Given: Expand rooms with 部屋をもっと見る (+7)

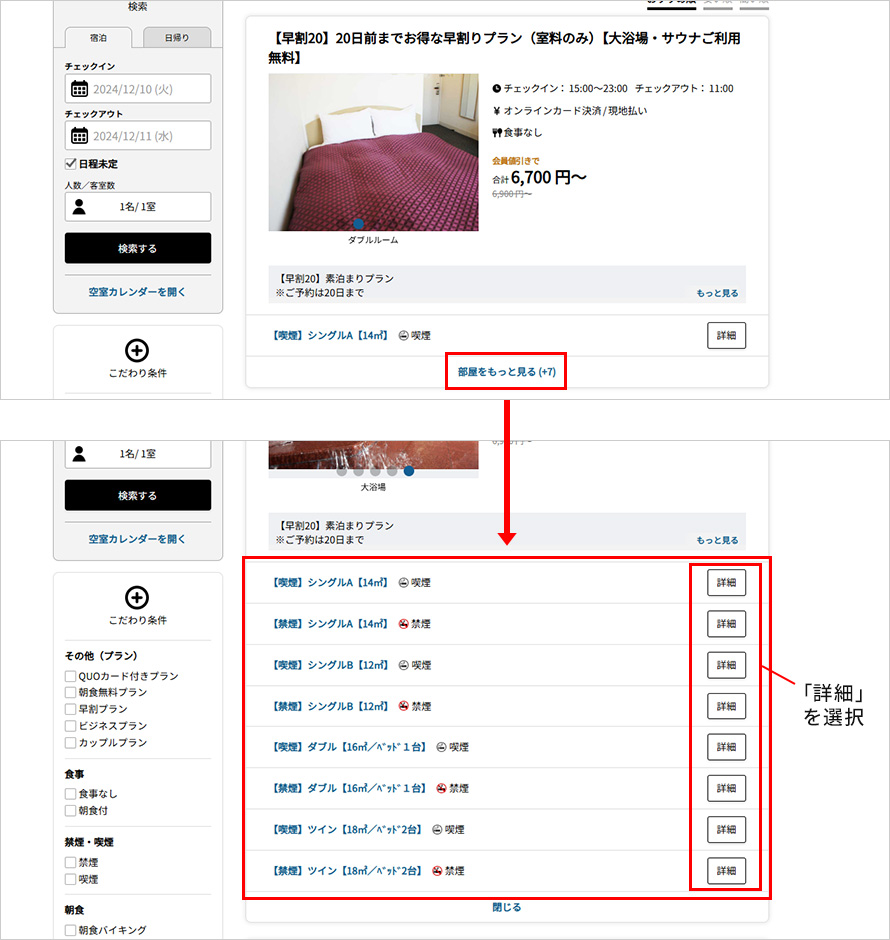Looking at the screenshot, I should 506,372.
